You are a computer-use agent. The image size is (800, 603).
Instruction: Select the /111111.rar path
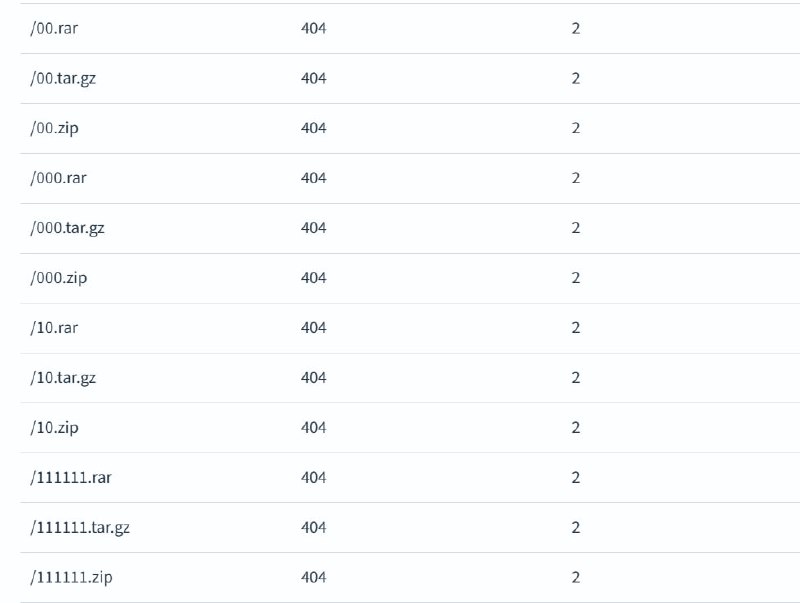pyautogui.click(x=71, y=478)
